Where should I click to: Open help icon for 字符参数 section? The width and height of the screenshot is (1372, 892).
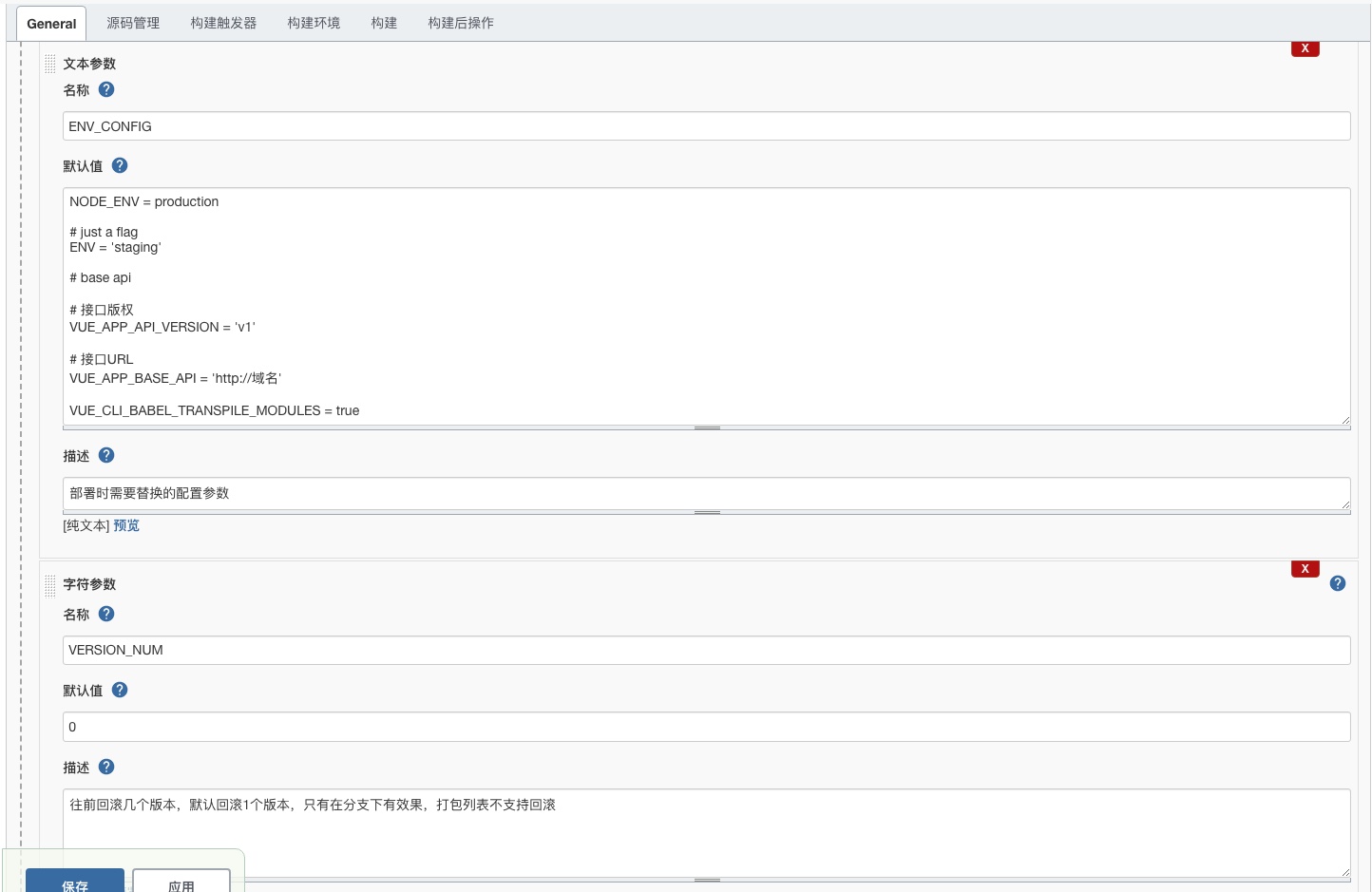[x=1338, y=583]
